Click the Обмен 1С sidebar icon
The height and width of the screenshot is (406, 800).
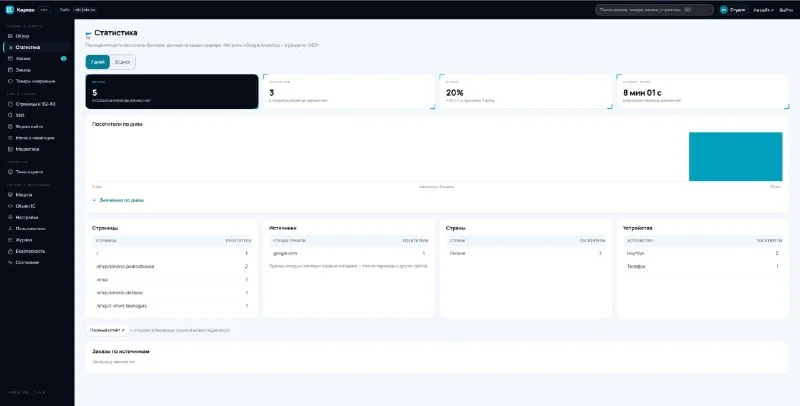pos(10,206)
